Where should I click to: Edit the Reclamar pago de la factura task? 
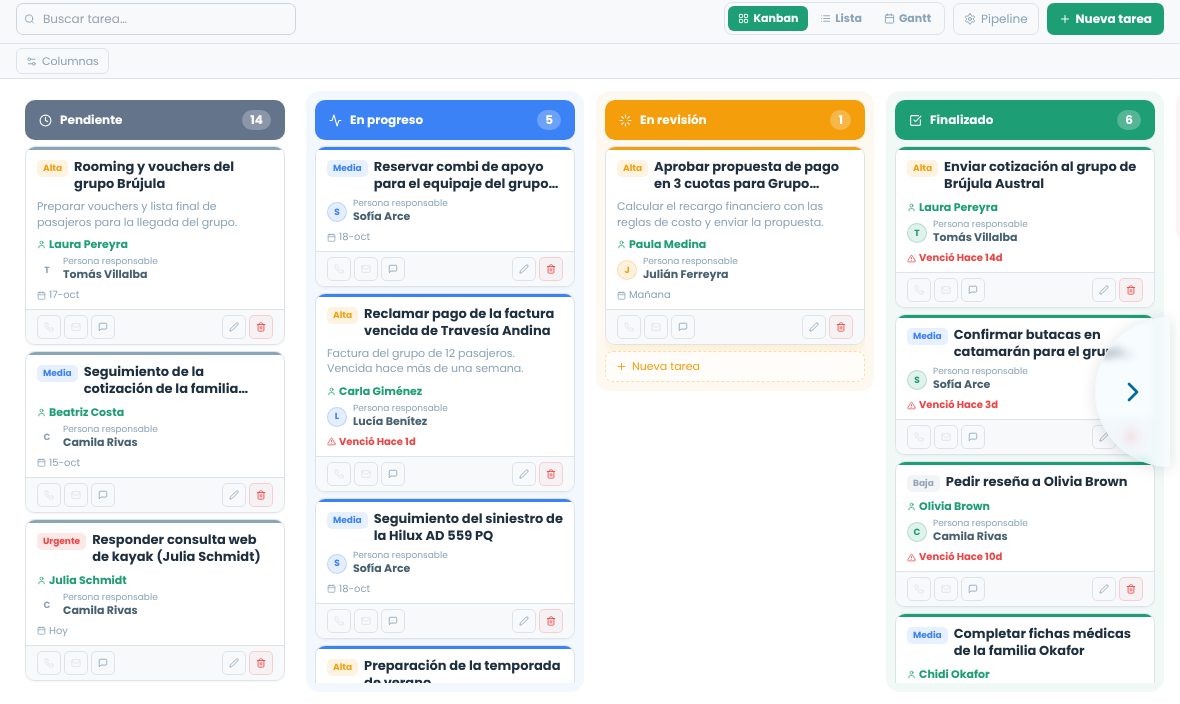tap(524, 474)
